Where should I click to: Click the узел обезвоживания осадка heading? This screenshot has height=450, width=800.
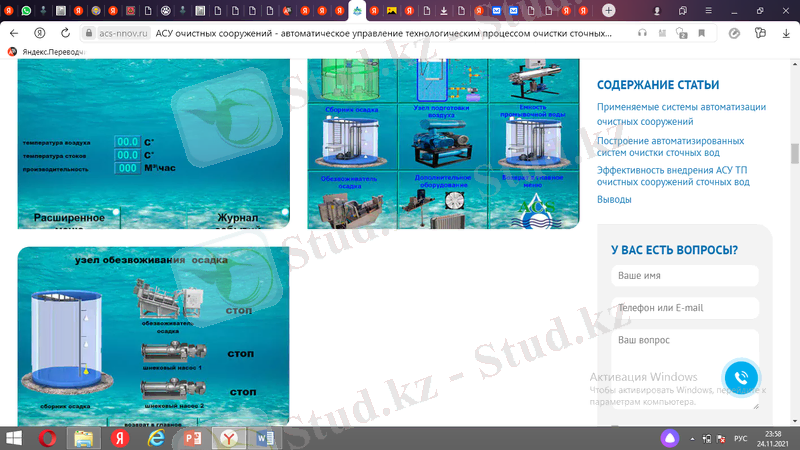(x=151, y=260)
